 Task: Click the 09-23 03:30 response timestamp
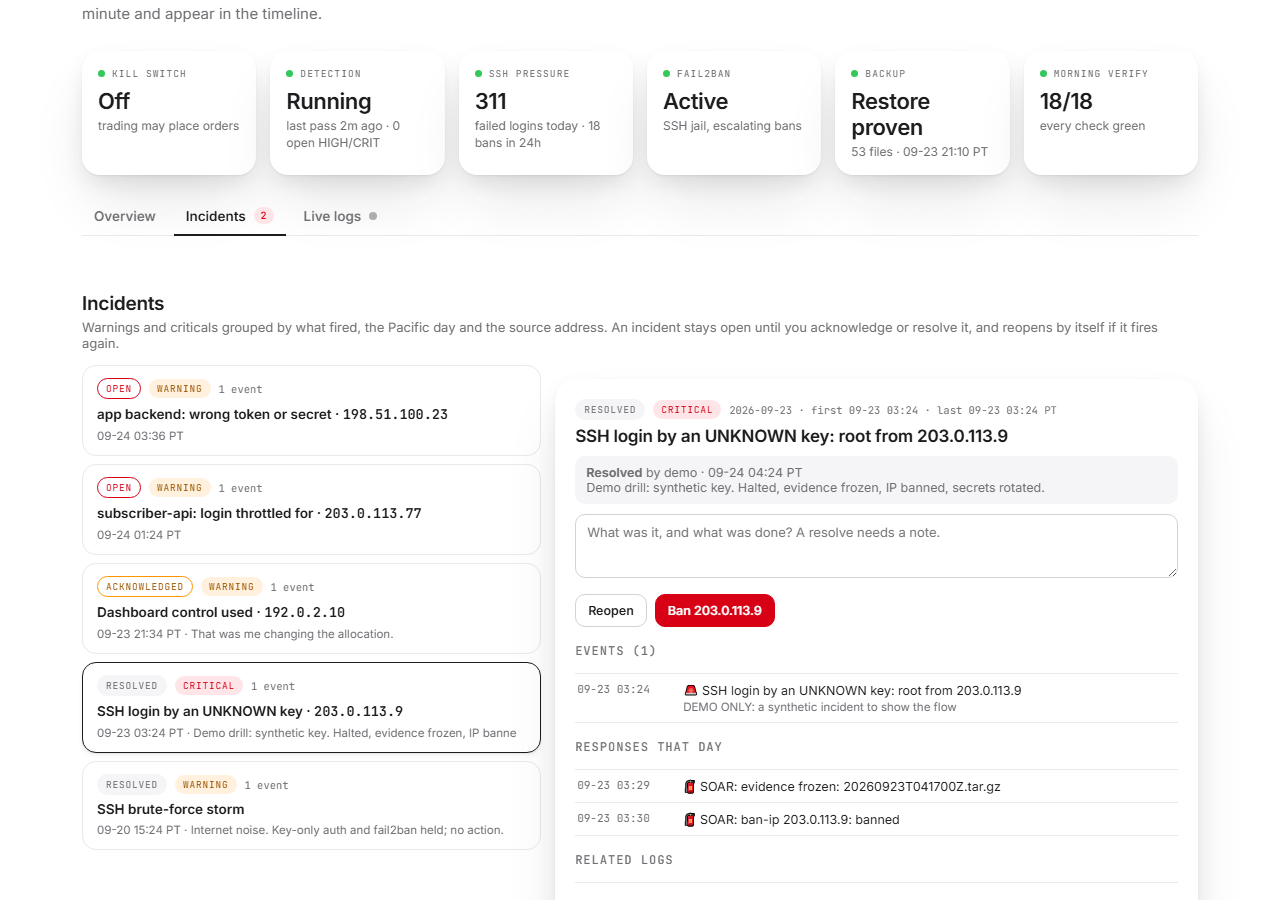[613, 819]
